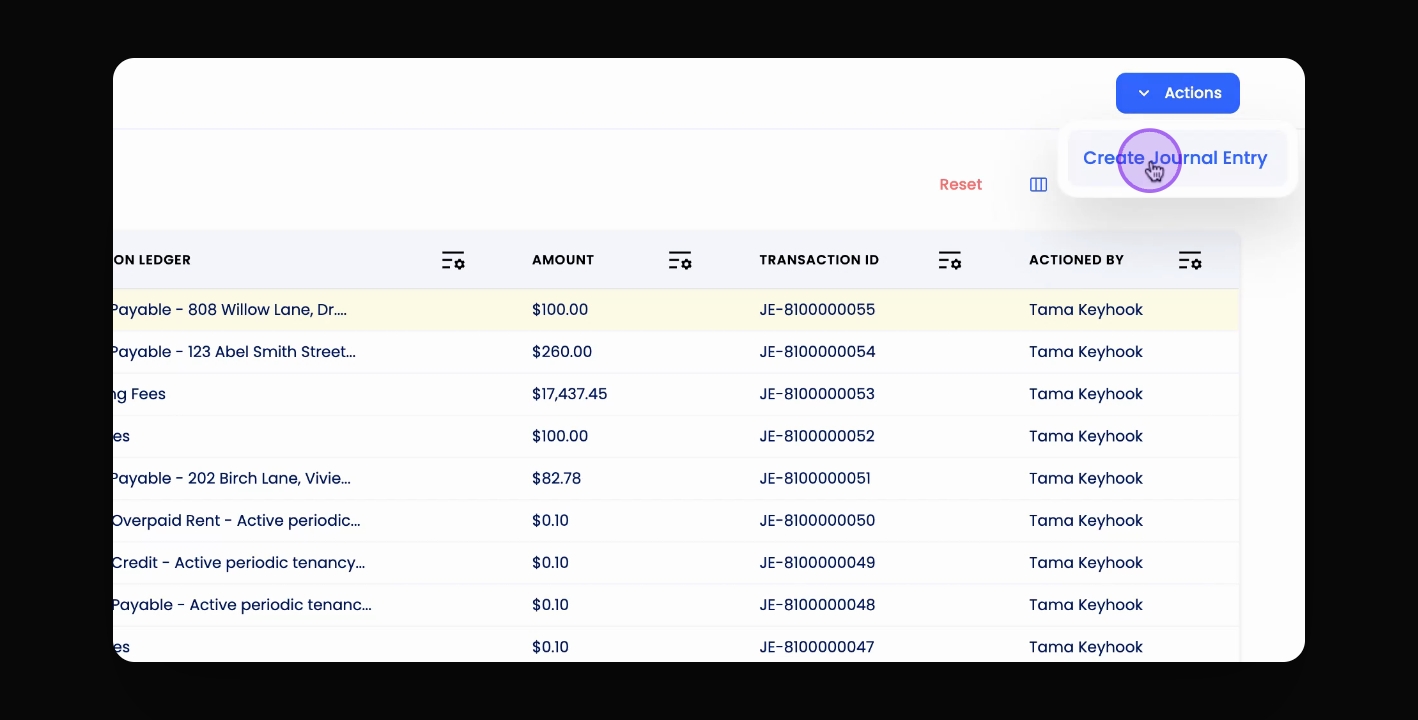1418x720 pixels.
Task: Expand the Actions dropdown button
Action: click(1178, 93)
